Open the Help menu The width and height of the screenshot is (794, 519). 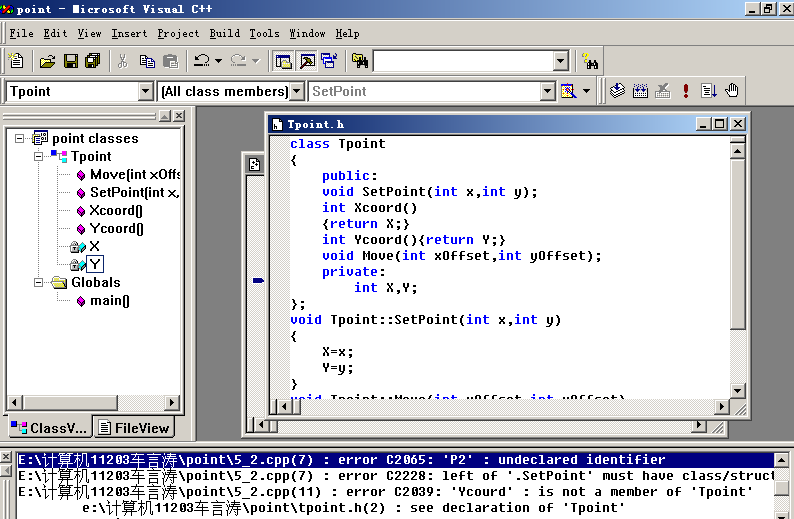[x=347, y=33]
